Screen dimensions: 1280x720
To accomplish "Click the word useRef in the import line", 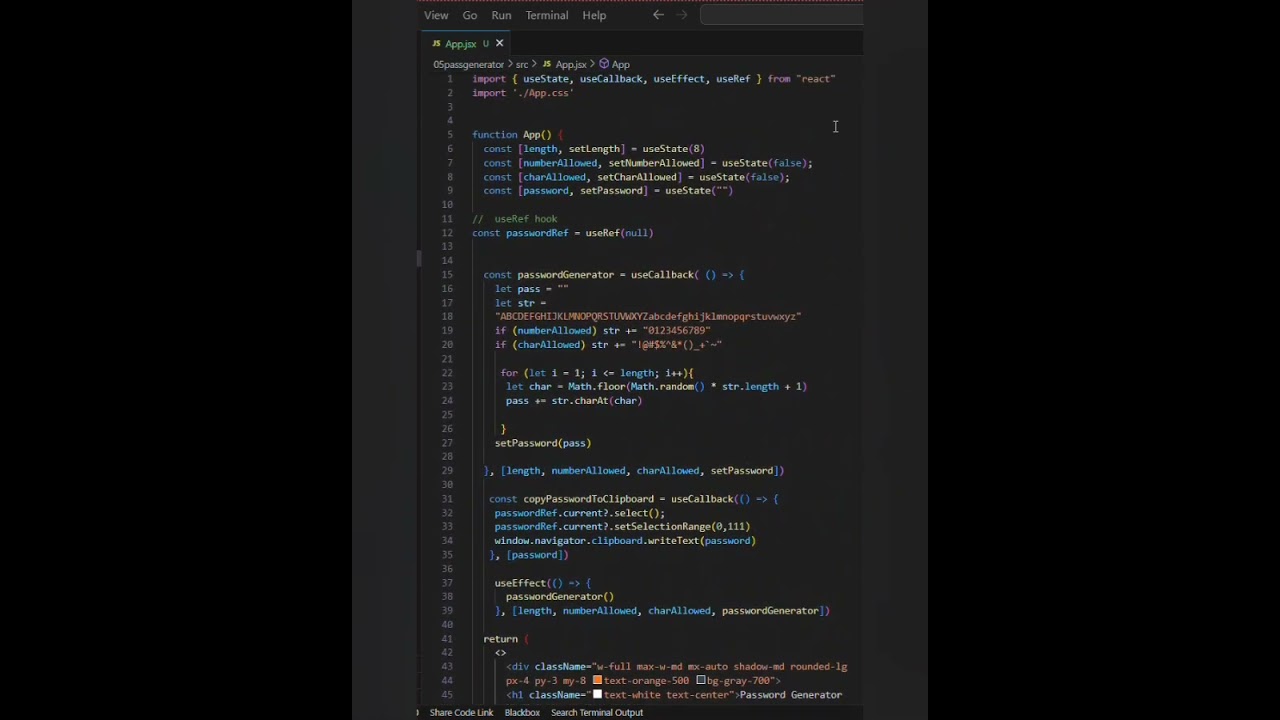I will (x=733, y=79).
